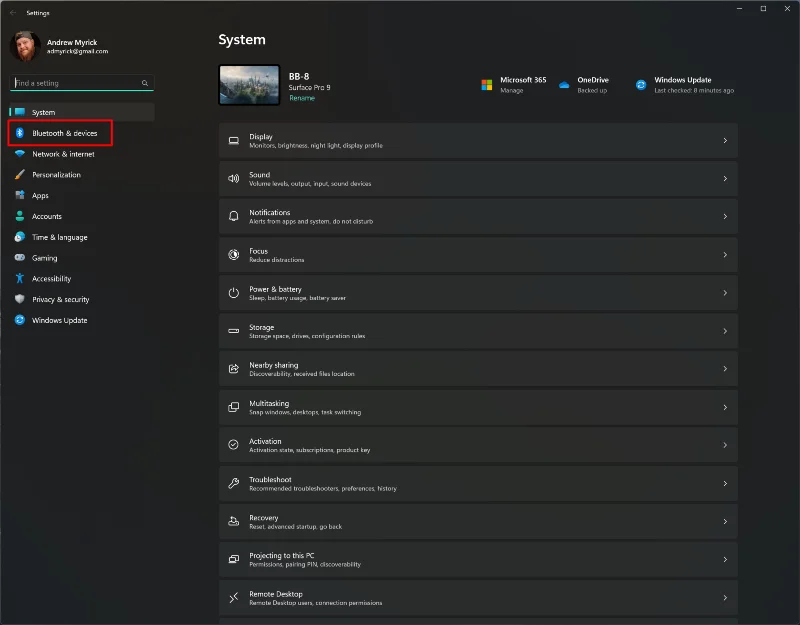Click the Projecting to this PC icon
The width and height of the screenshot is (800, 625).
(x=234, y=559)
